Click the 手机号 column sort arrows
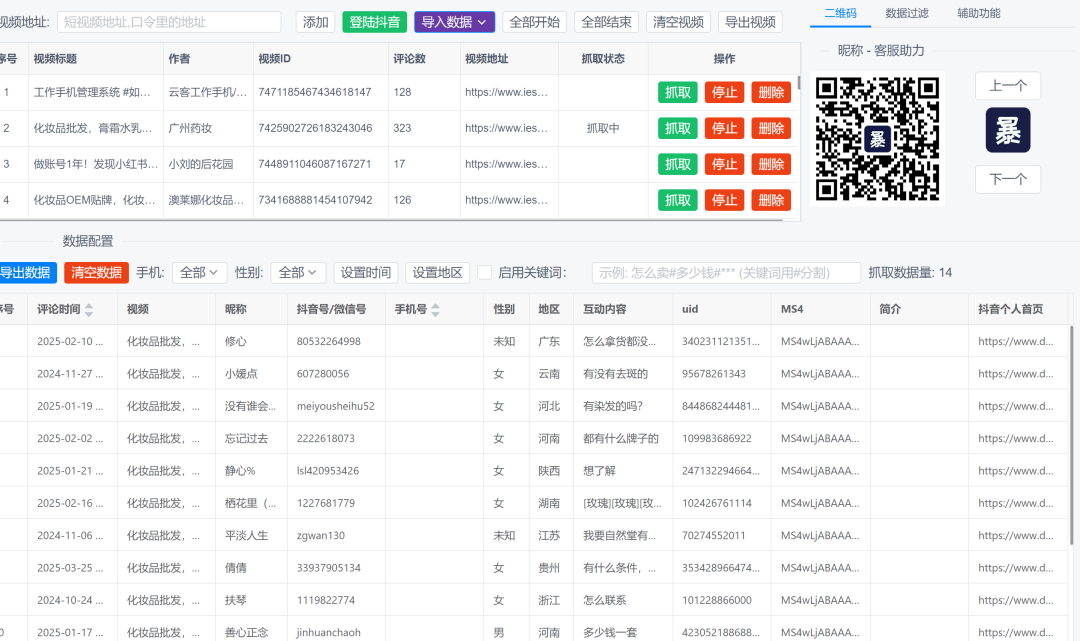Image resolution: width=1080 pixels, height=641 pixels. 436,310
